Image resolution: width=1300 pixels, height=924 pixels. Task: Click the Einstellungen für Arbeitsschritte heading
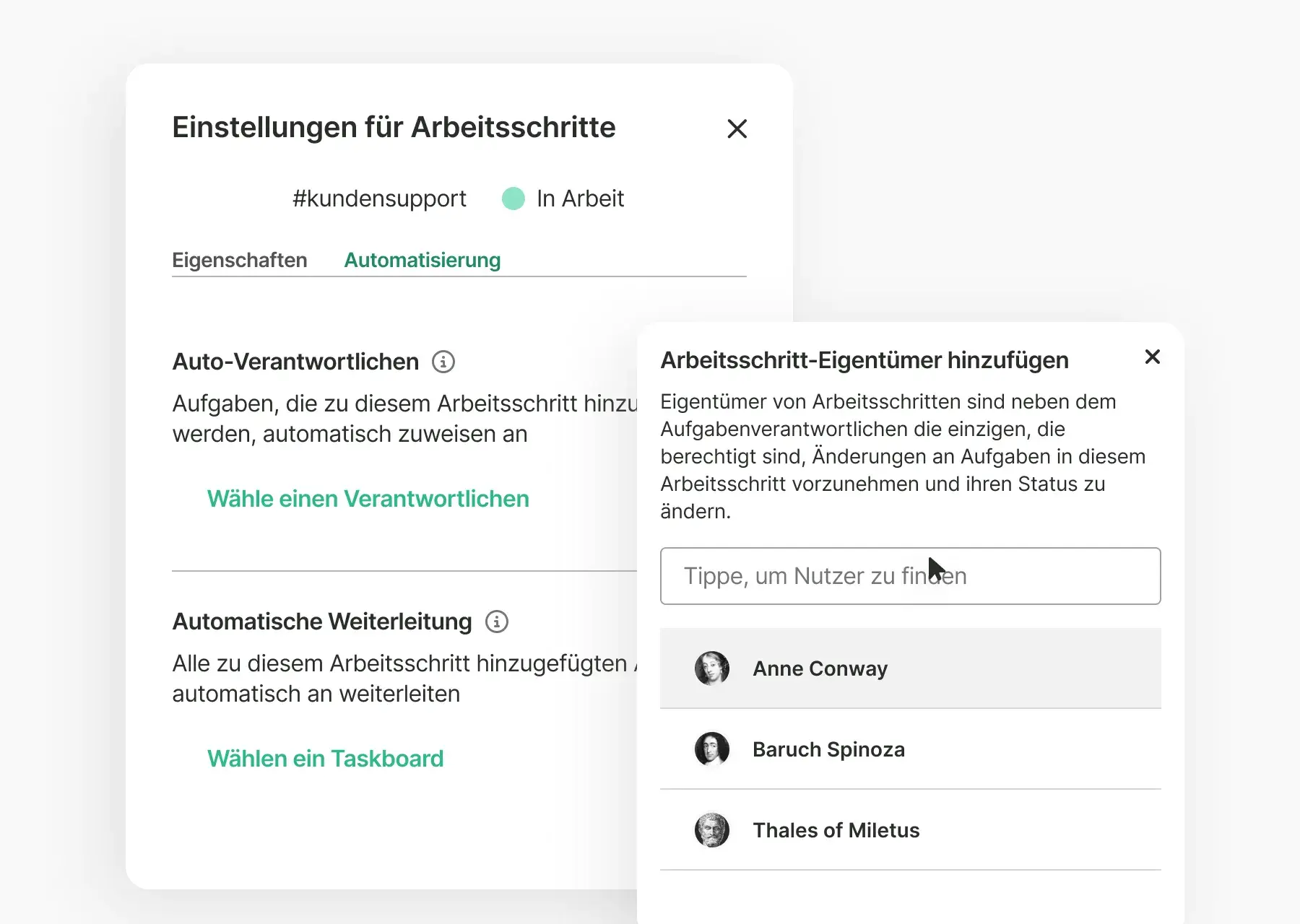pyautogui.click(x=394, y=128)
